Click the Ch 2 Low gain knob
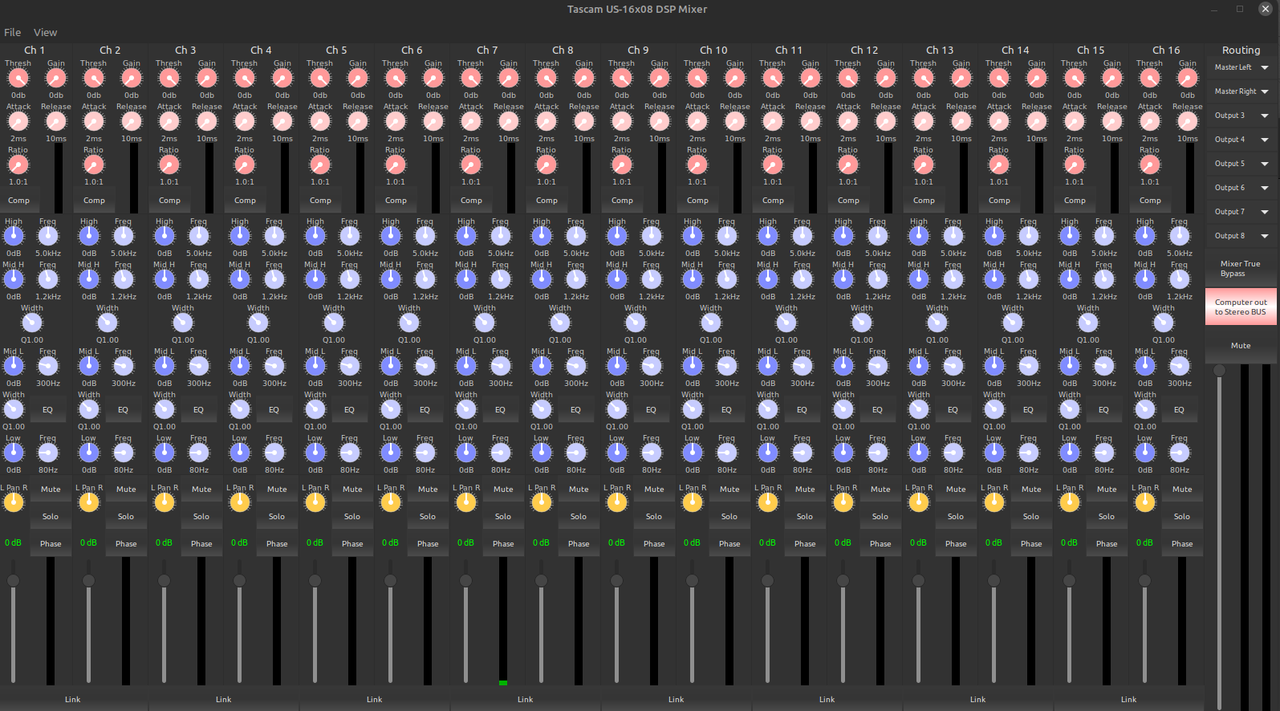The width and height of the screenshot is (1280, 711). coord(89,452)
